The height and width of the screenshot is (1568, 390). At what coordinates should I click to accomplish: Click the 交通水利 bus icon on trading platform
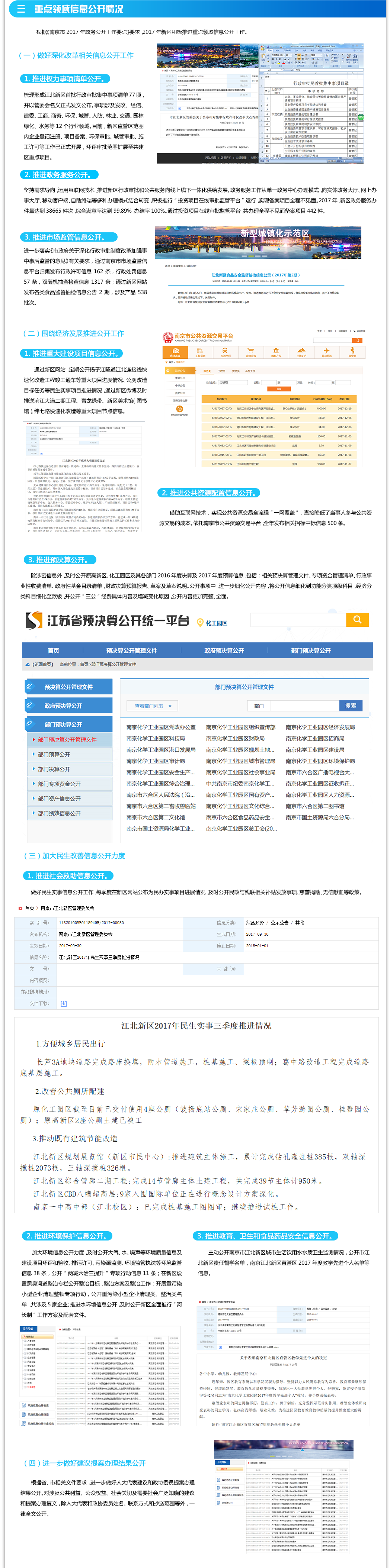pos(226,351)
